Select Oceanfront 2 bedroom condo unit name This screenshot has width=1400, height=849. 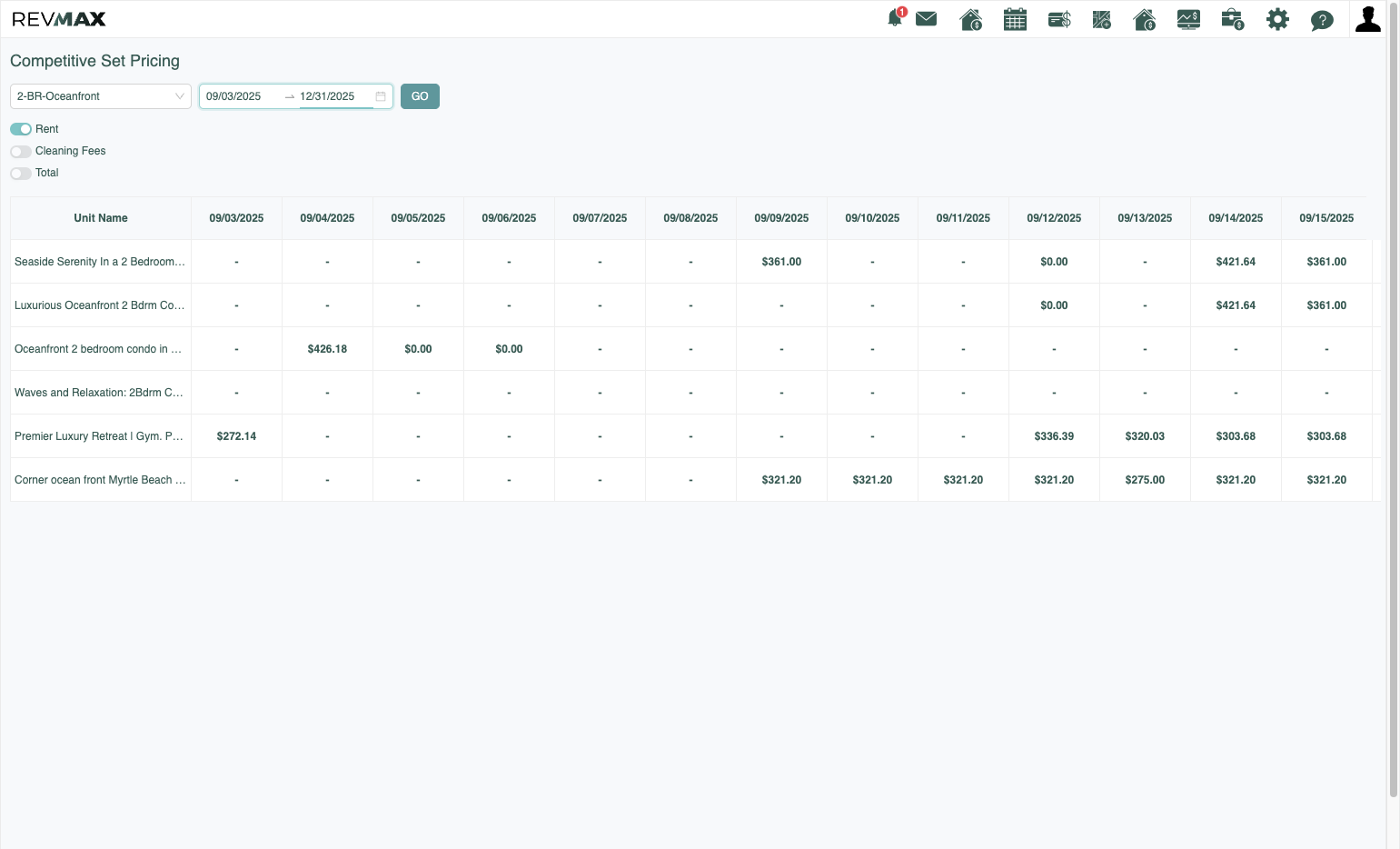click(98, 349)
